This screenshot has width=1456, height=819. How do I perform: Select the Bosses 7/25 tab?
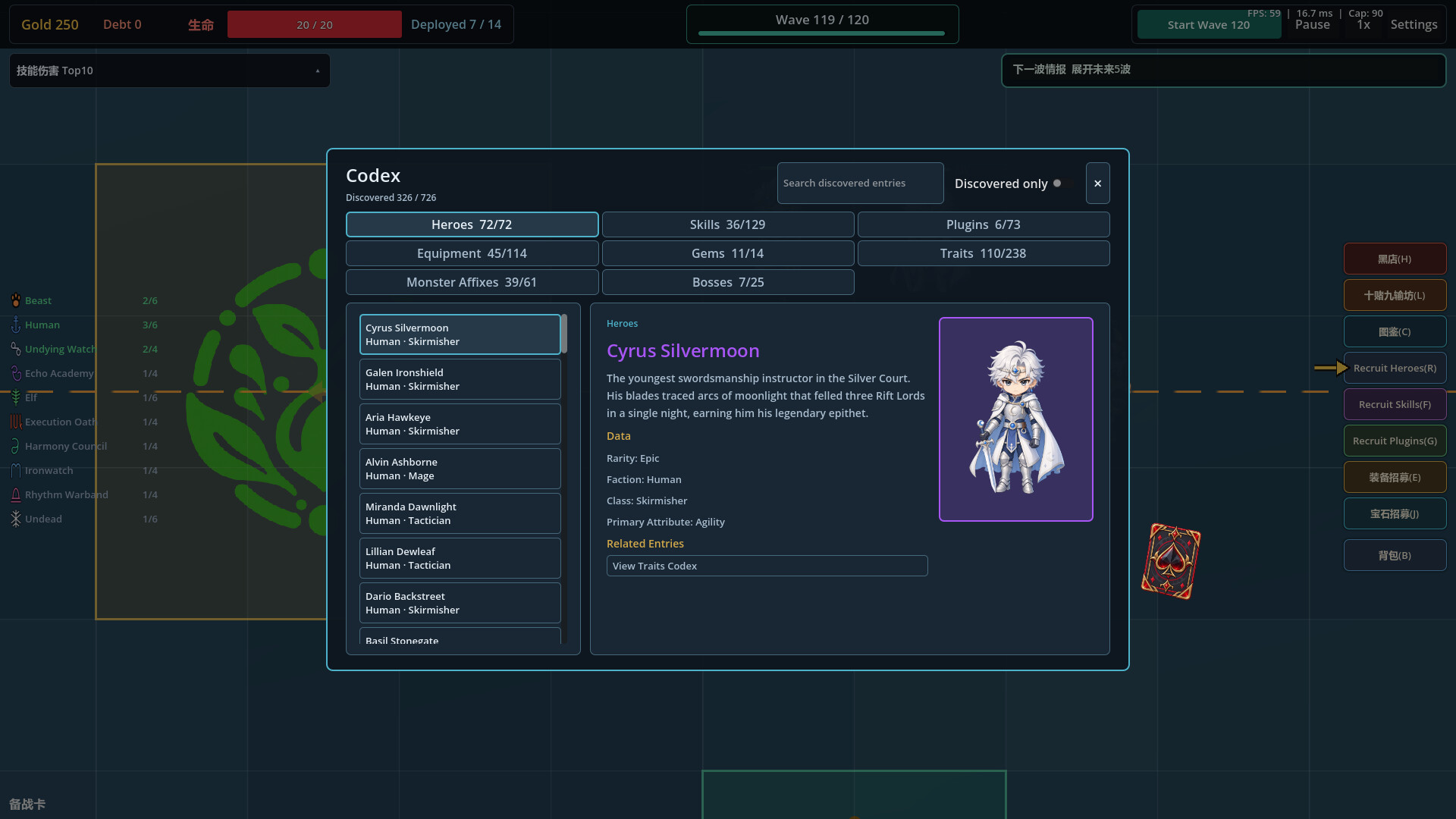pos(728,282)
